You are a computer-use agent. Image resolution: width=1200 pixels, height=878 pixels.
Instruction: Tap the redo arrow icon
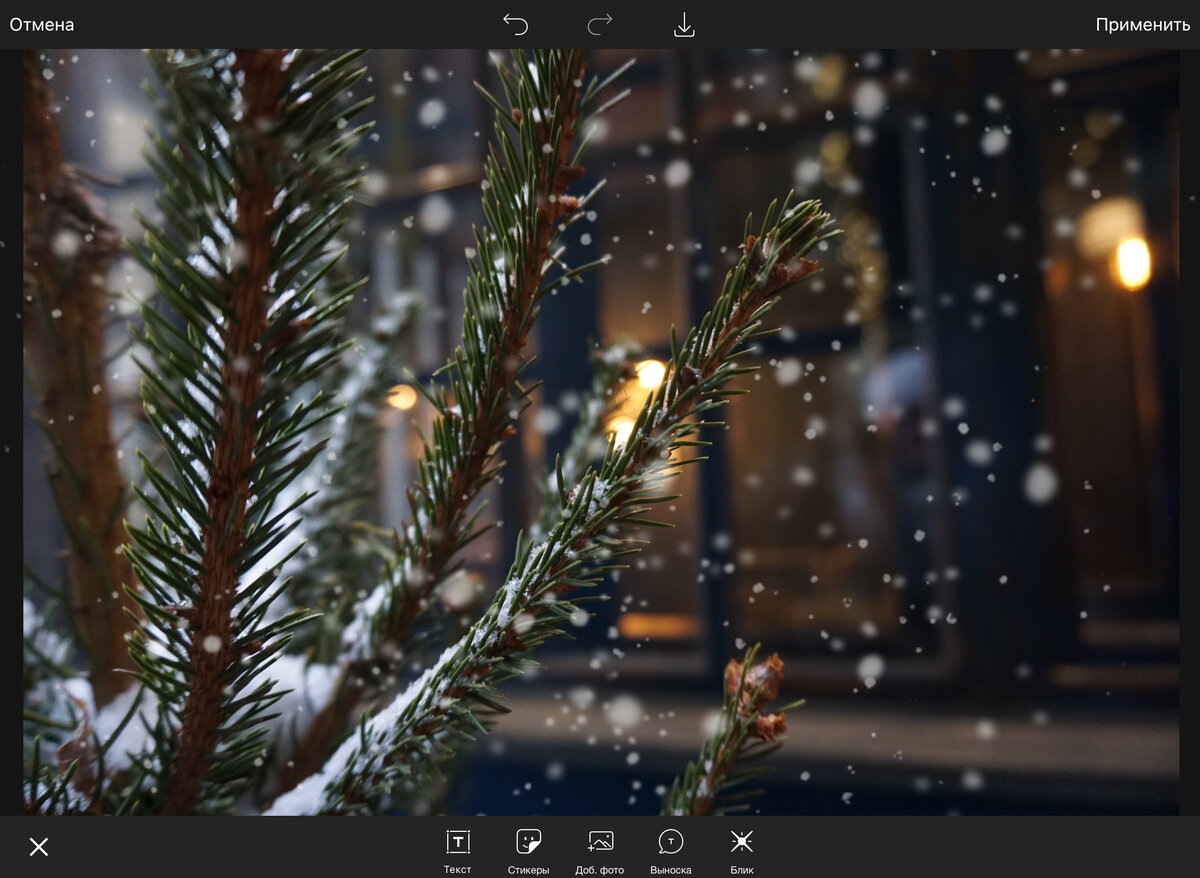[x=600, y=25]
